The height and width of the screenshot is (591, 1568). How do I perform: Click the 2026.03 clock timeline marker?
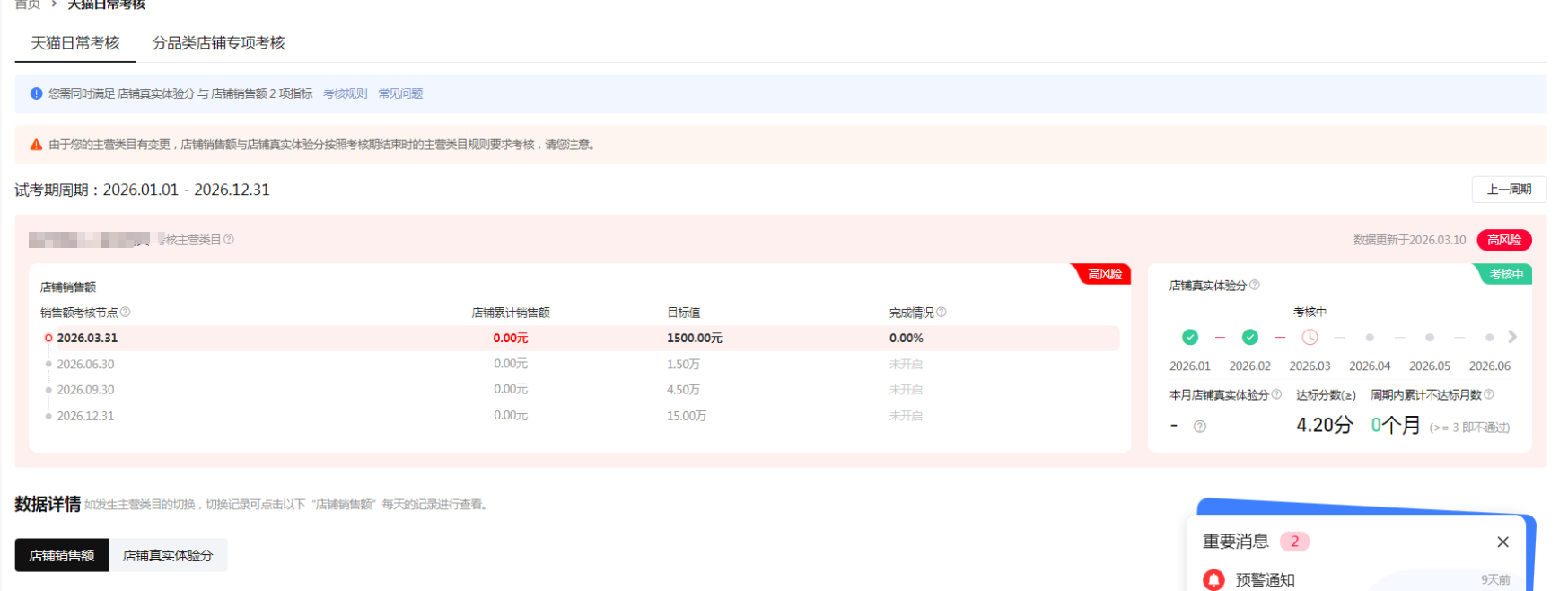[1310, 338]
